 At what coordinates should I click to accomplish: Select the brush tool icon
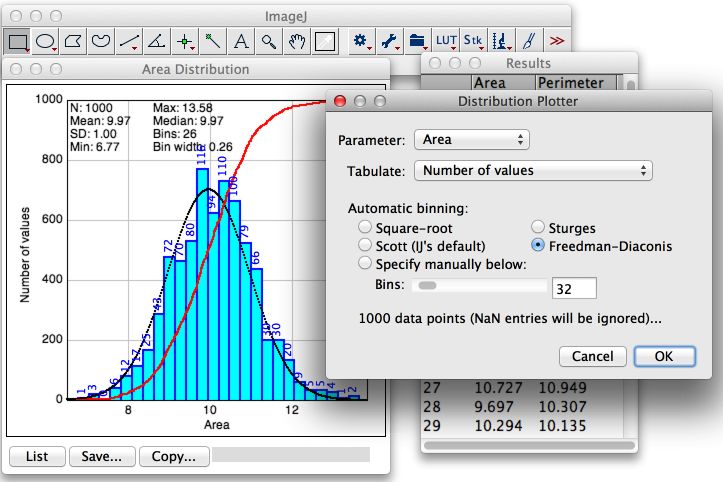(529, 42)
